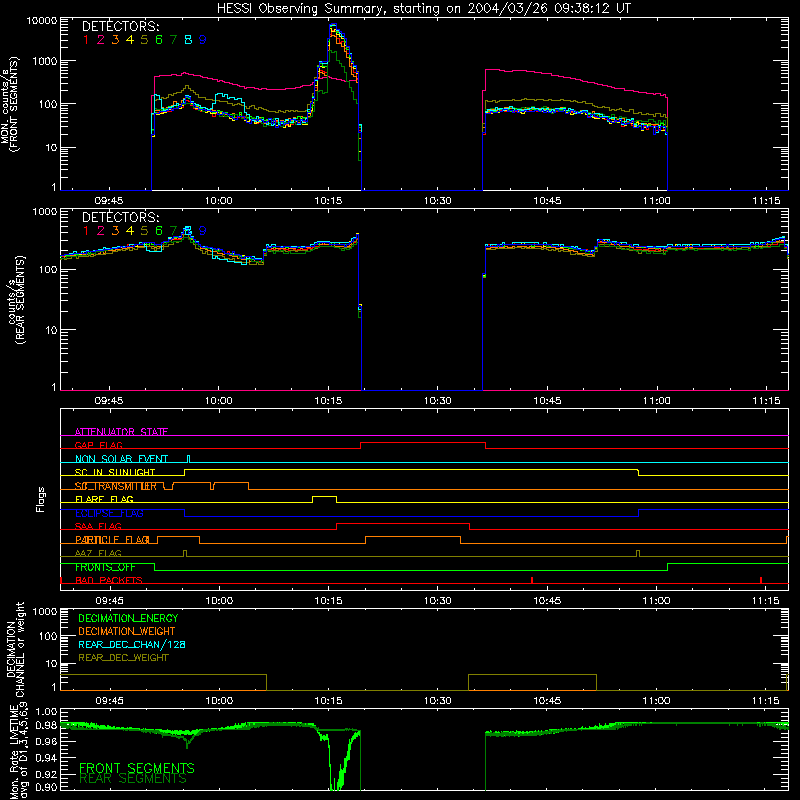The height and width of the screenshot is (800, 800).
Task: Click the vertical Flags axis label
Action: pos(41,499)
